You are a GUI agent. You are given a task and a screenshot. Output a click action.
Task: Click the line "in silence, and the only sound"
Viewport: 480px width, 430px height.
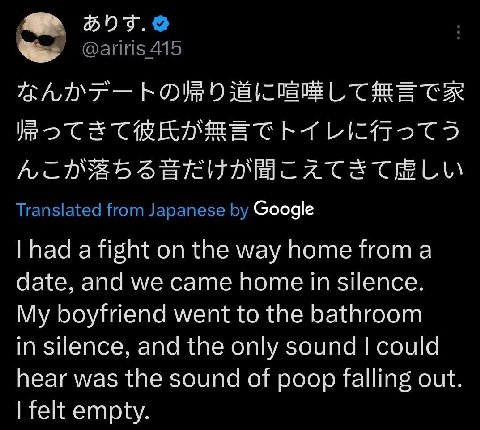228,347
